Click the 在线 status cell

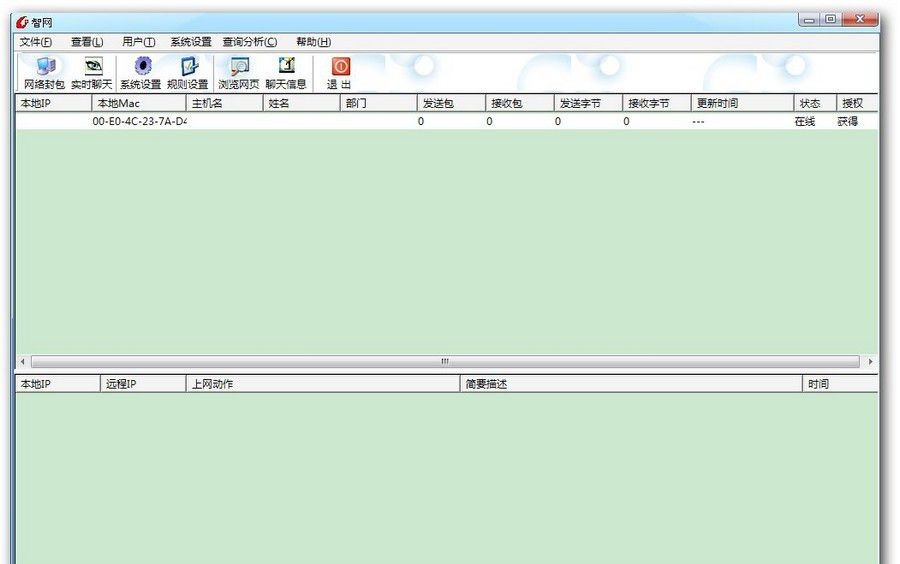coord(805,121)
